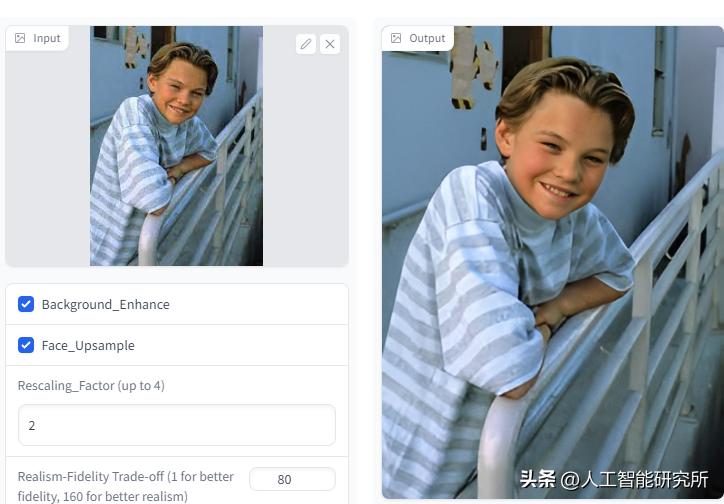The width and height of the screenshot is (724, 504).
Task: Click the Rescaling_Factor field containing 2
Action: click(x=177, y=425)
